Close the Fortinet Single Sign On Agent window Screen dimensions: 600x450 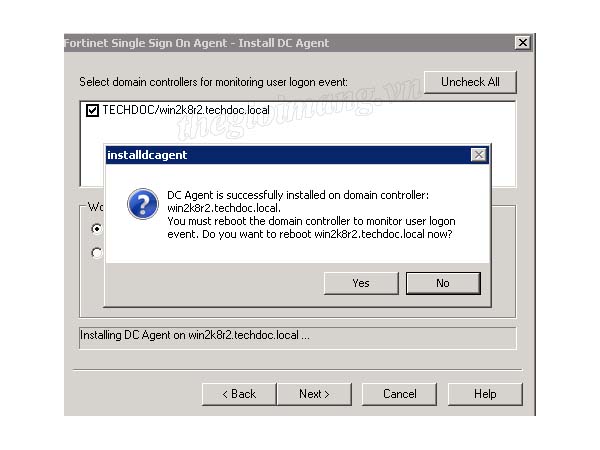coord(523,42)
